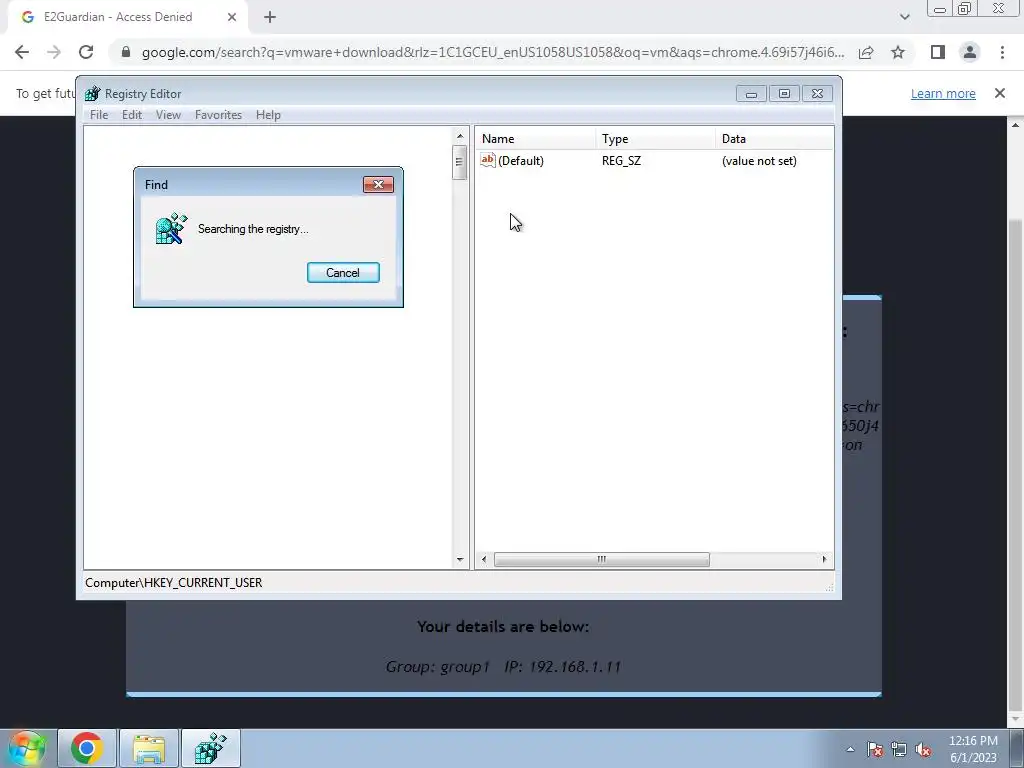This screenshot has width=1024, height=768.
Task: Bookmark this page with the star
Action: (x=898, y=52)
